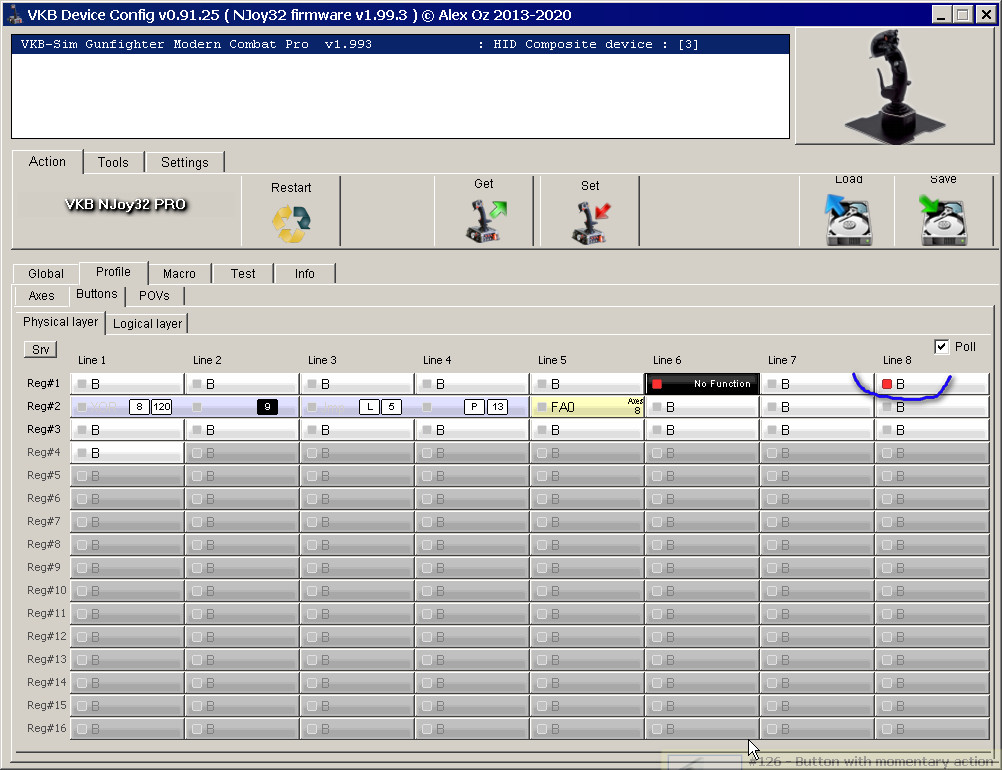Click the Reg#1 Line 1 button cell
The height and width of the screenshot is (770, 1002).
tap(127, 383)
